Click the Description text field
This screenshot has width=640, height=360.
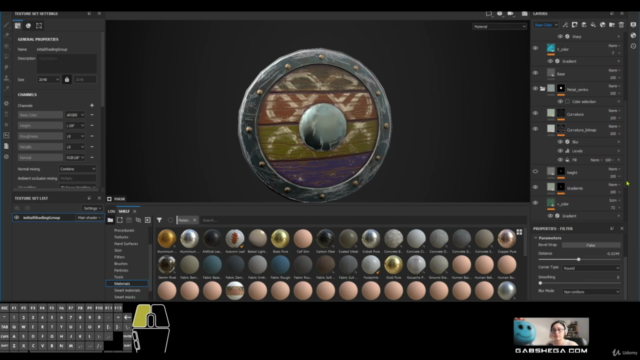67,64
